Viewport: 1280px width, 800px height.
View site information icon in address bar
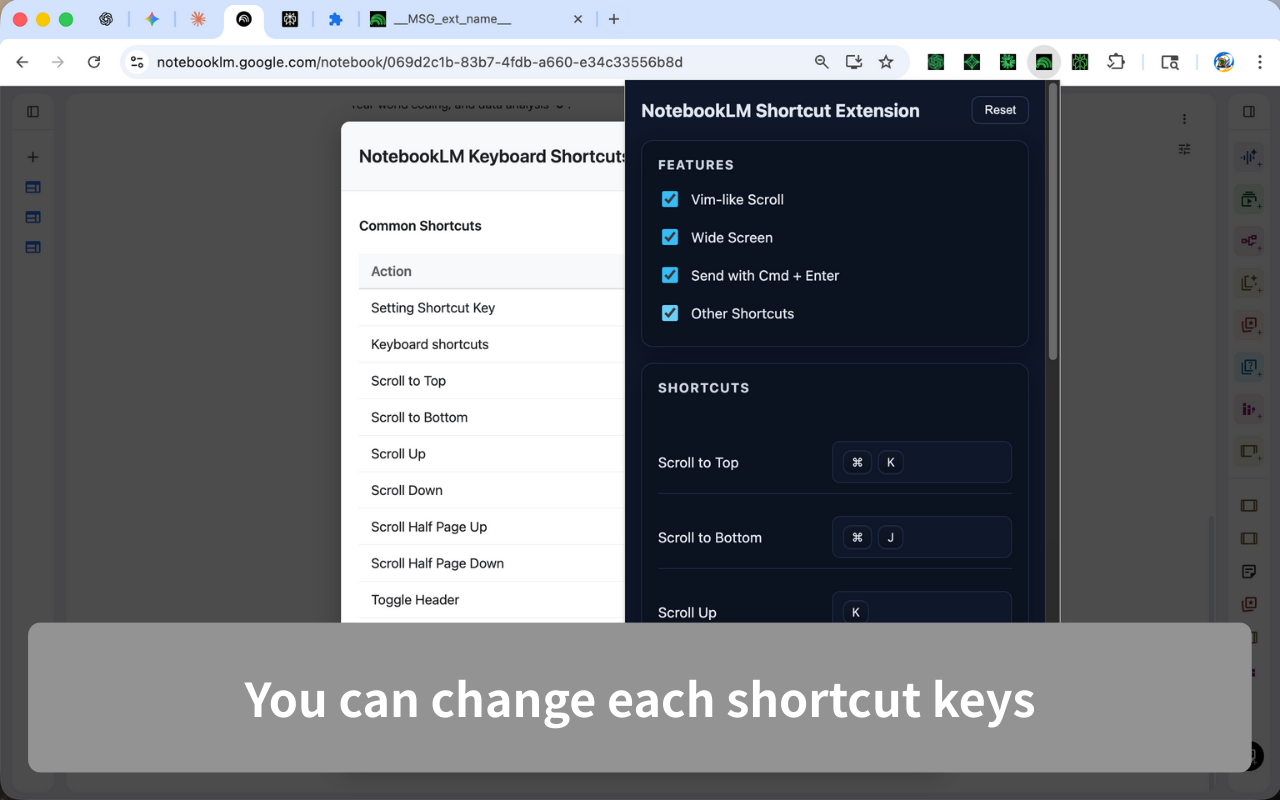click(138, 62)
